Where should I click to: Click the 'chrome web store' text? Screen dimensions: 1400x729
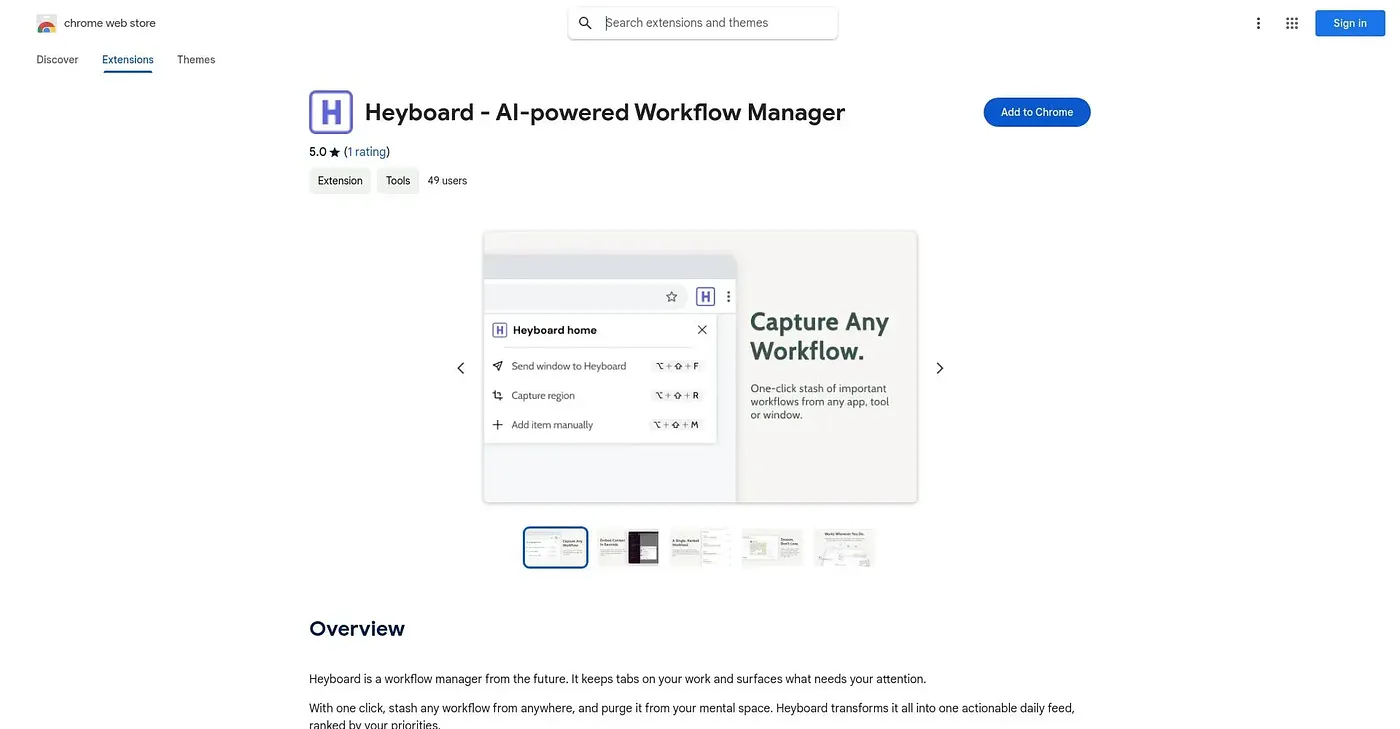click(x=110, y=23)
